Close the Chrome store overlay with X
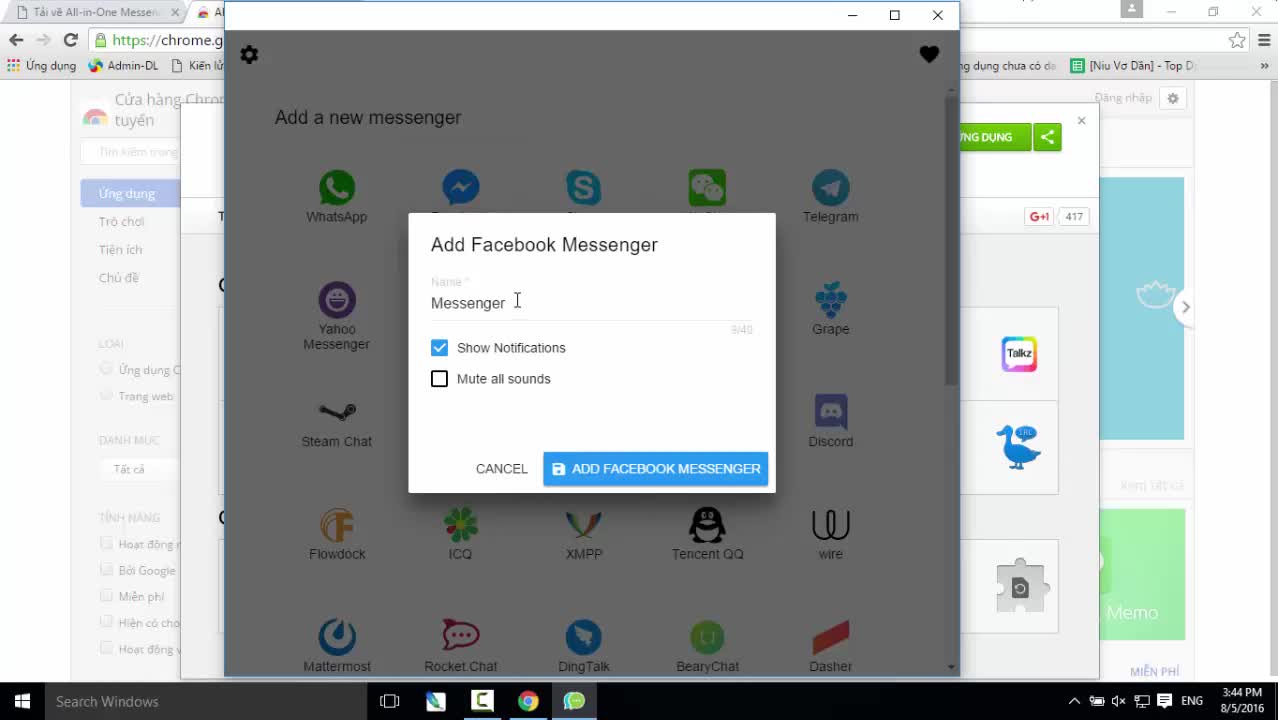1278x720 pixels. [x=1081, y=120]
